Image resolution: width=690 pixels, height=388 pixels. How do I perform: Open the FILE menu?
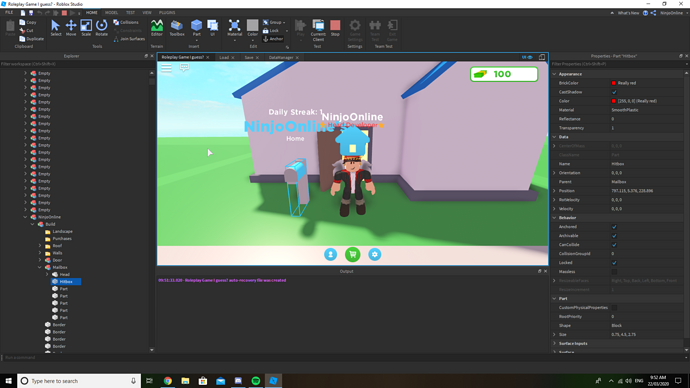point(9,13)
